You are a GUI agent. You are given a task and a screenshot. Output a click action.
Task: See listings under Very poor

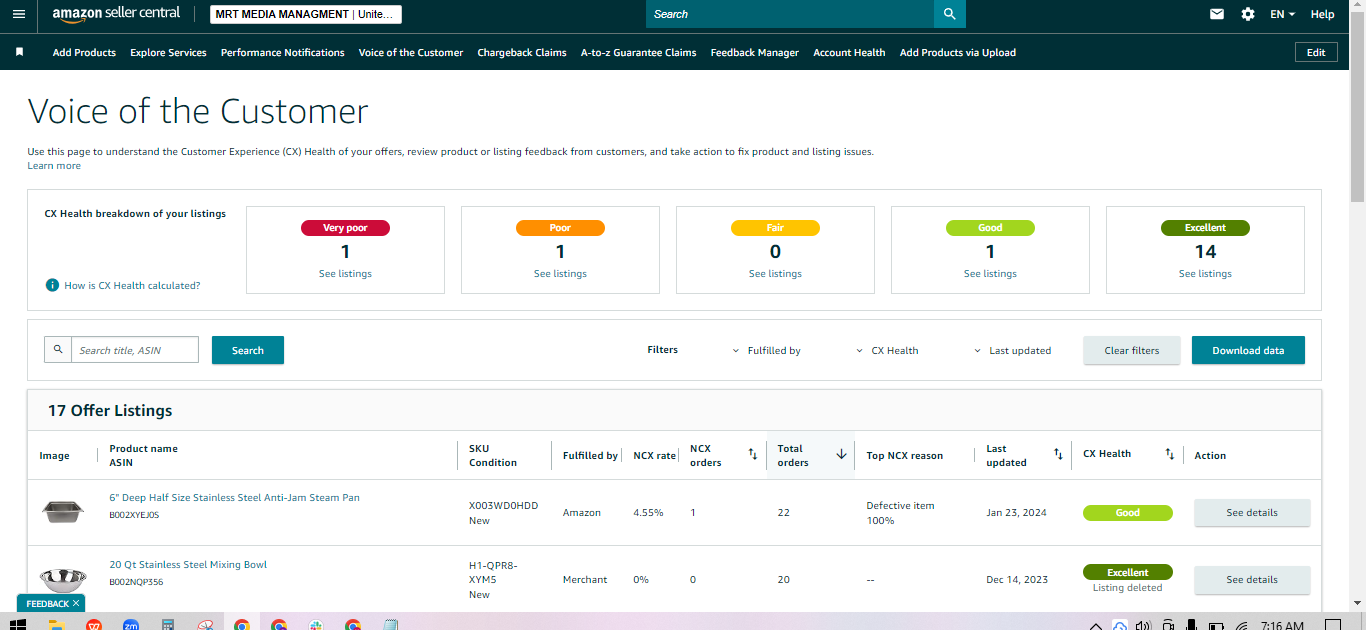point(345,273)
